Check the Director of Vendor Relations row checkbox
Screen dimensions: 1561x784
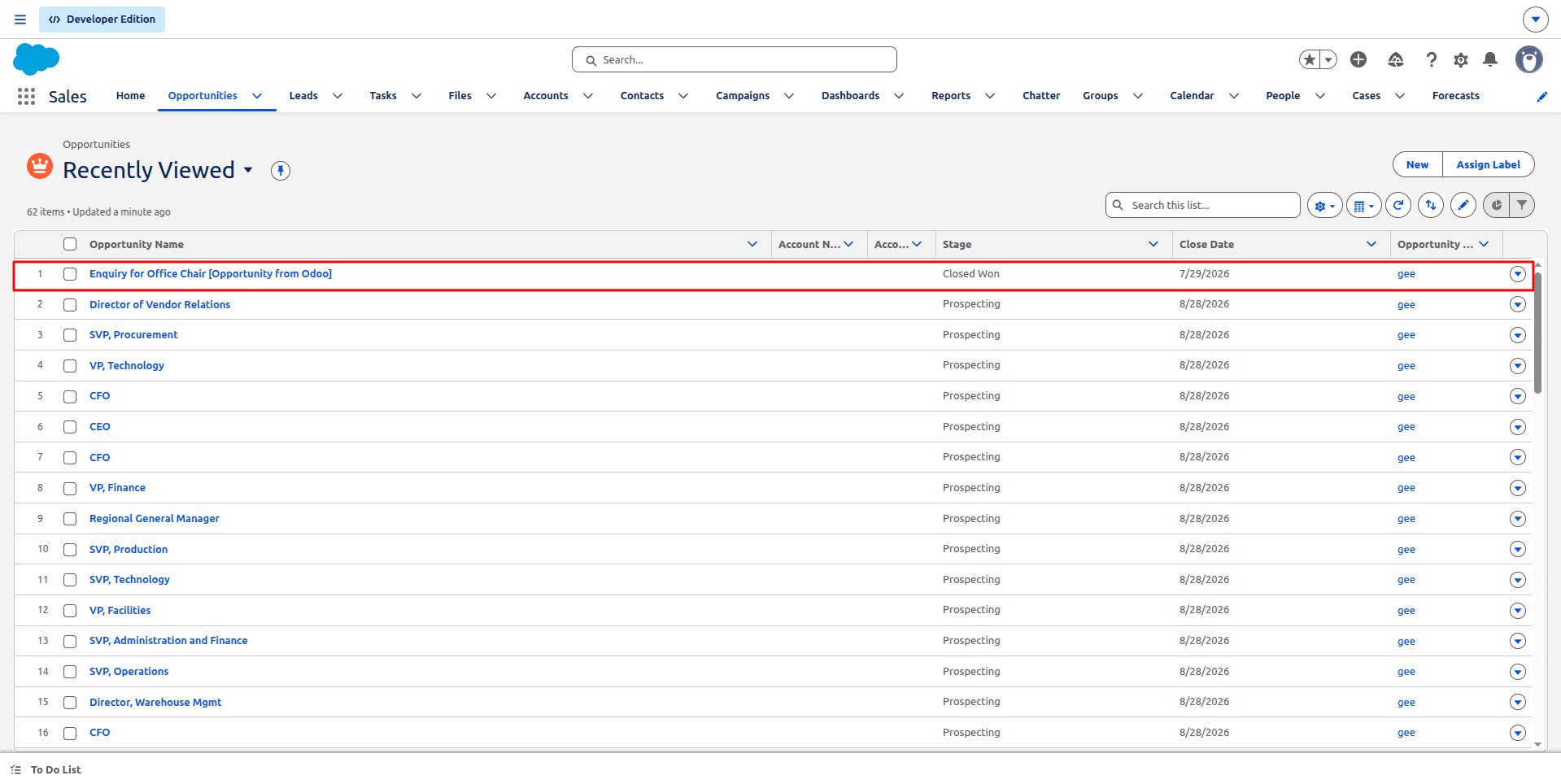[70, 305]
